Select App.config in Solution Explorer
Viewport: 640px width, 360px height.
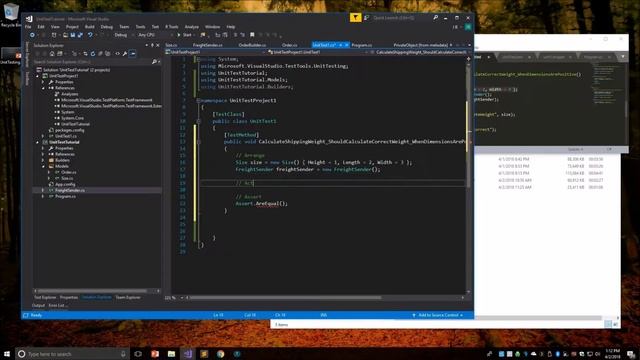[x=65, y=184]
